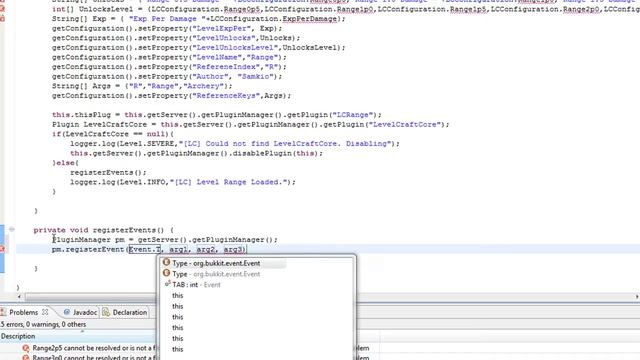Viewport: 640px width, 360px height.
Task: Click the "ReferenceIndex" setProperty line
Action: [169, 67]
